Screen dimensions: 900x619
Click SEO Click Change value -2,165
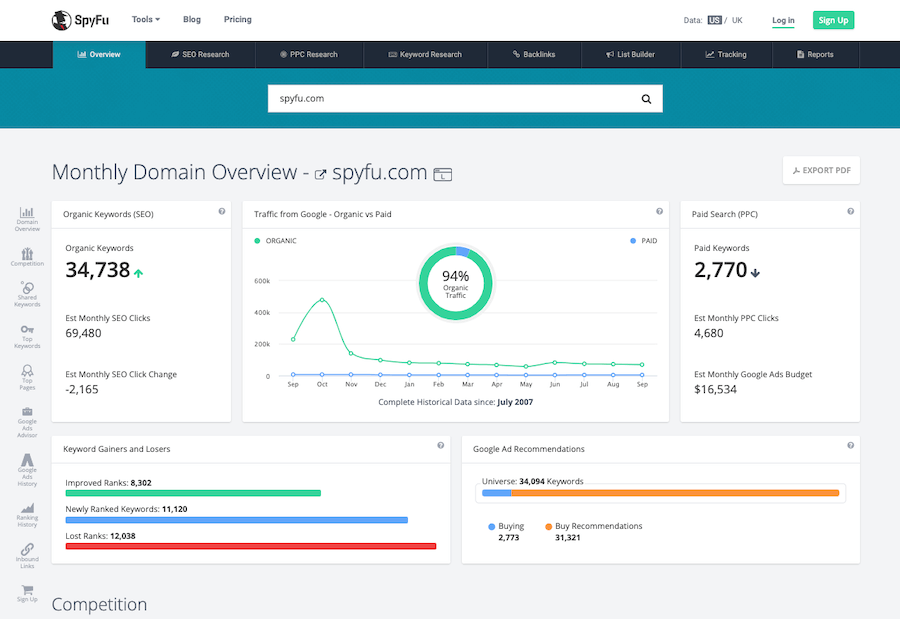[82, 390]
